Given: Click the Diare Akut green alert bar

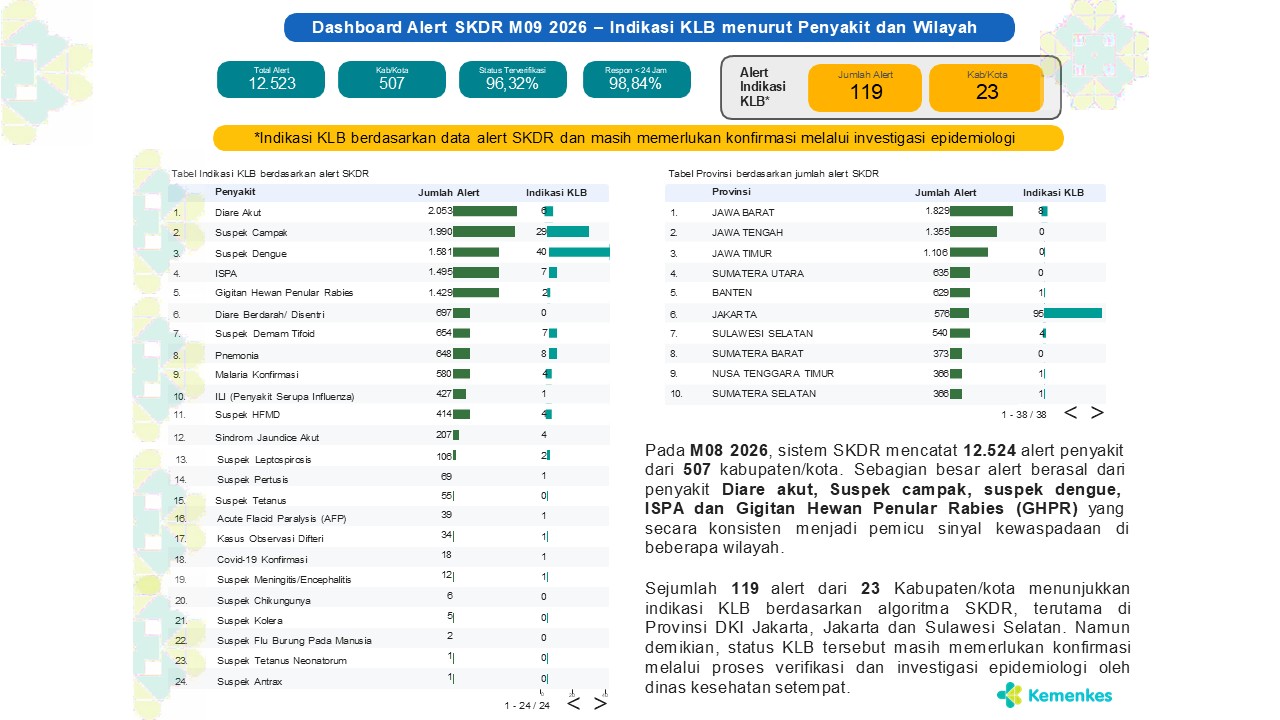Looking at the screenshot, I should (x=485, y=211).
